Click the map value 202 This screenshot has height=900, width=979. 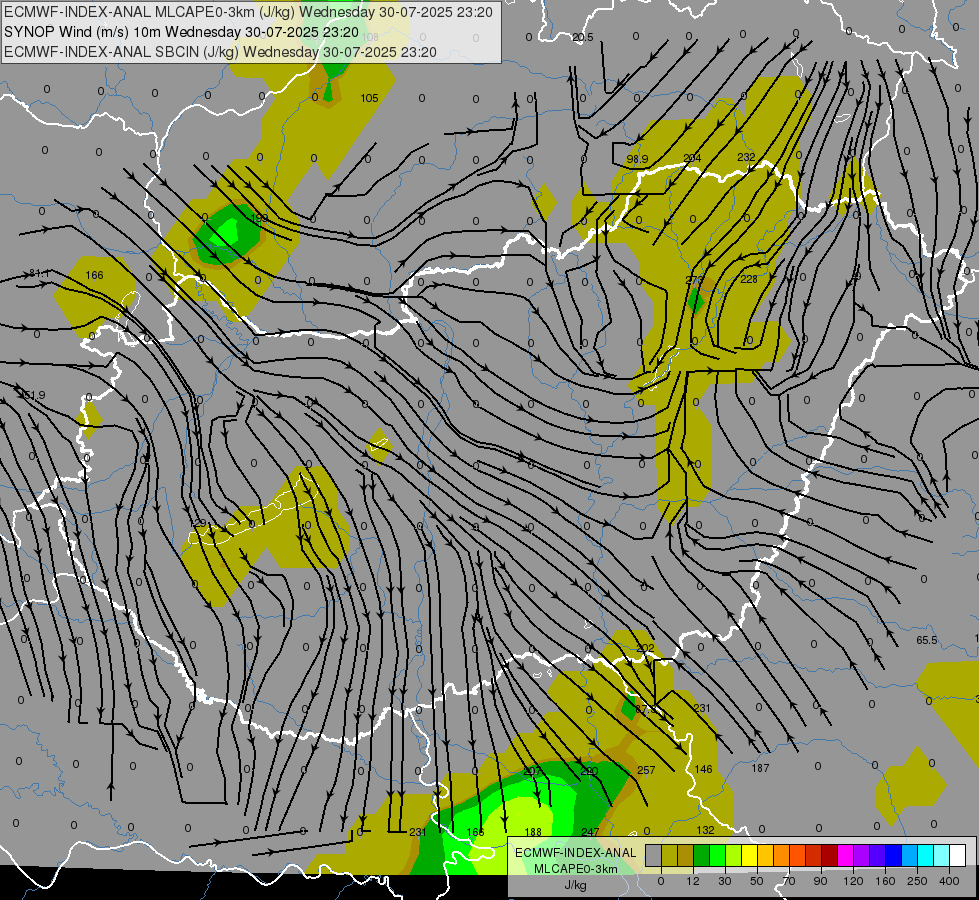pos(645,648)
